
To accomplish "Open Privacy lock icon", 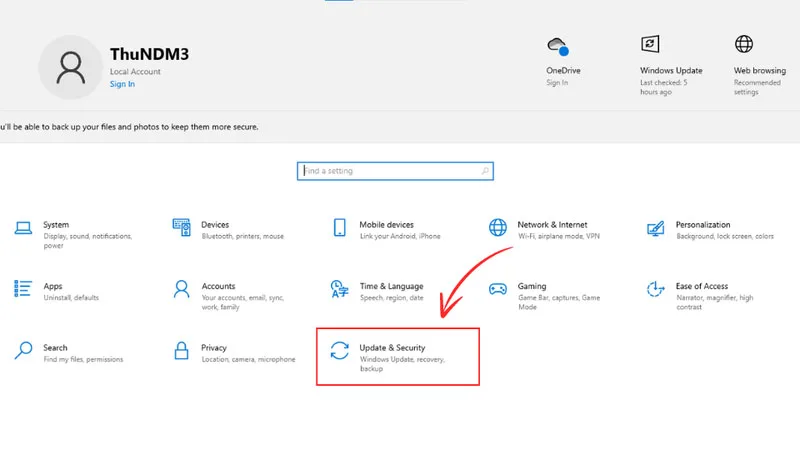I will point(182,351).
